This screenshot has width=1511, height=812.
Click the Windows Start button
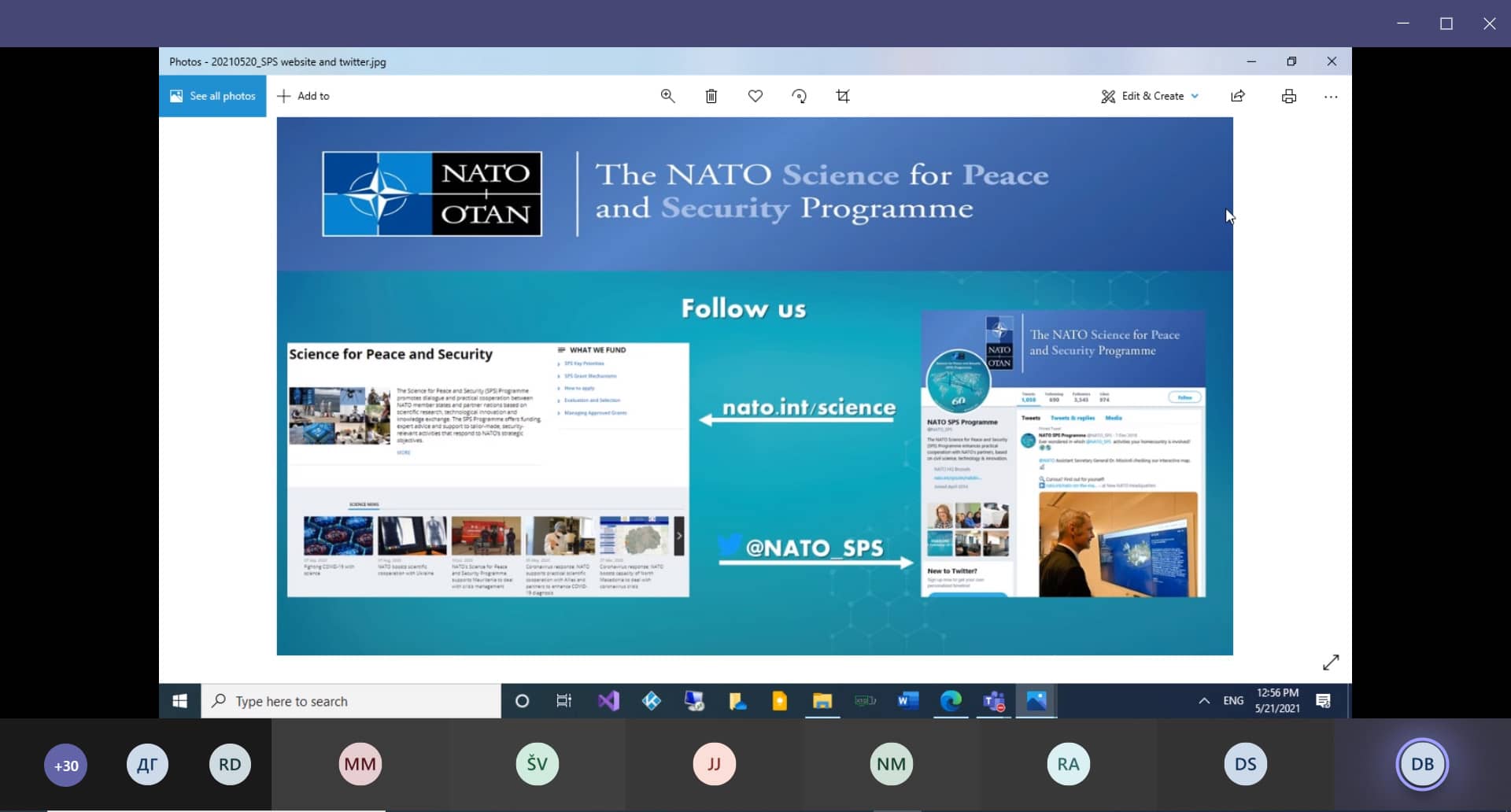(x=180, y=701)
